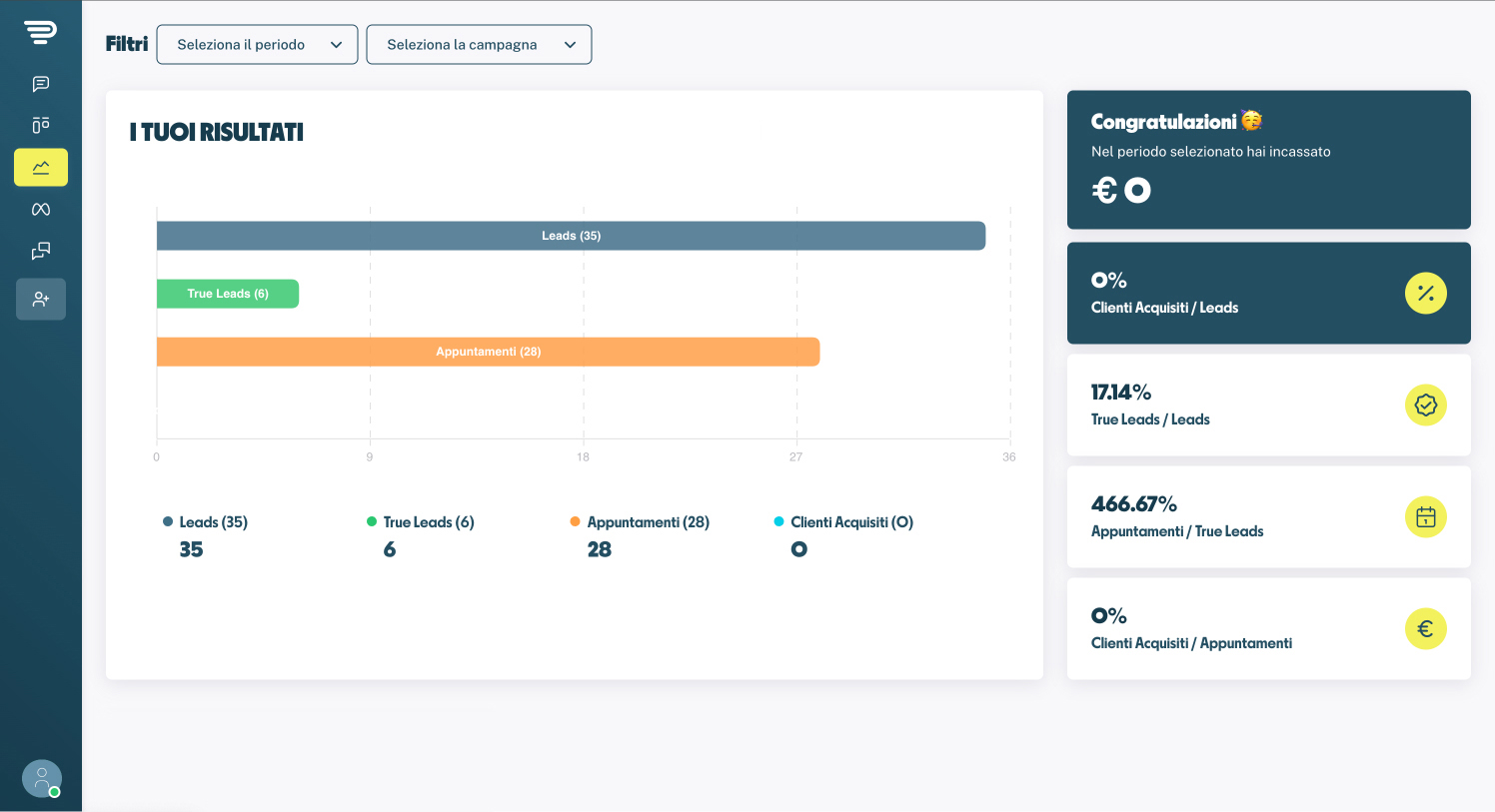Click the True Leads / Leads label

tap(1150, 419)
